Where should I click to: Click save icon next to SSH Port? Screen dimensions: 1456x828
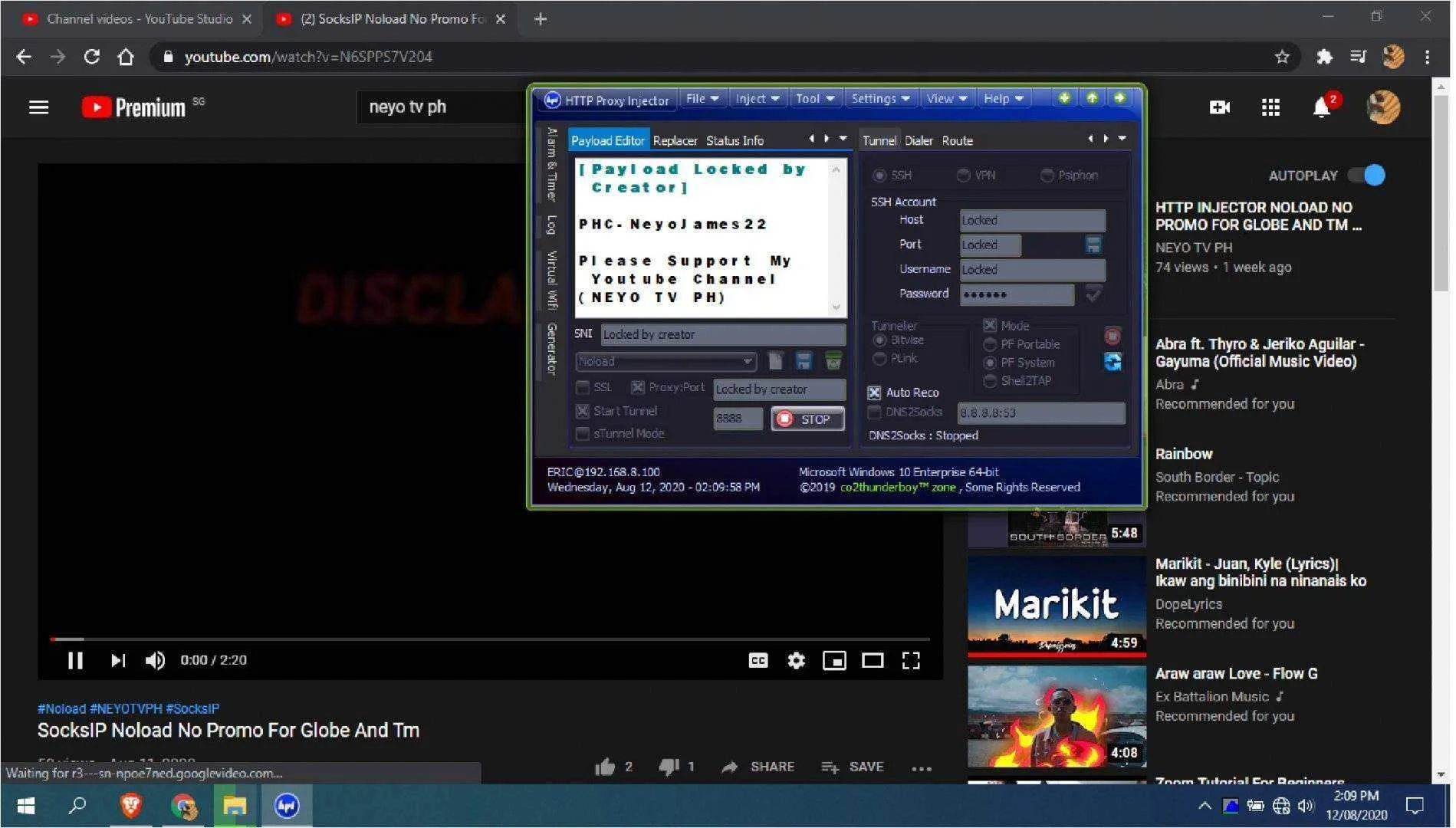pos(1093,245)
